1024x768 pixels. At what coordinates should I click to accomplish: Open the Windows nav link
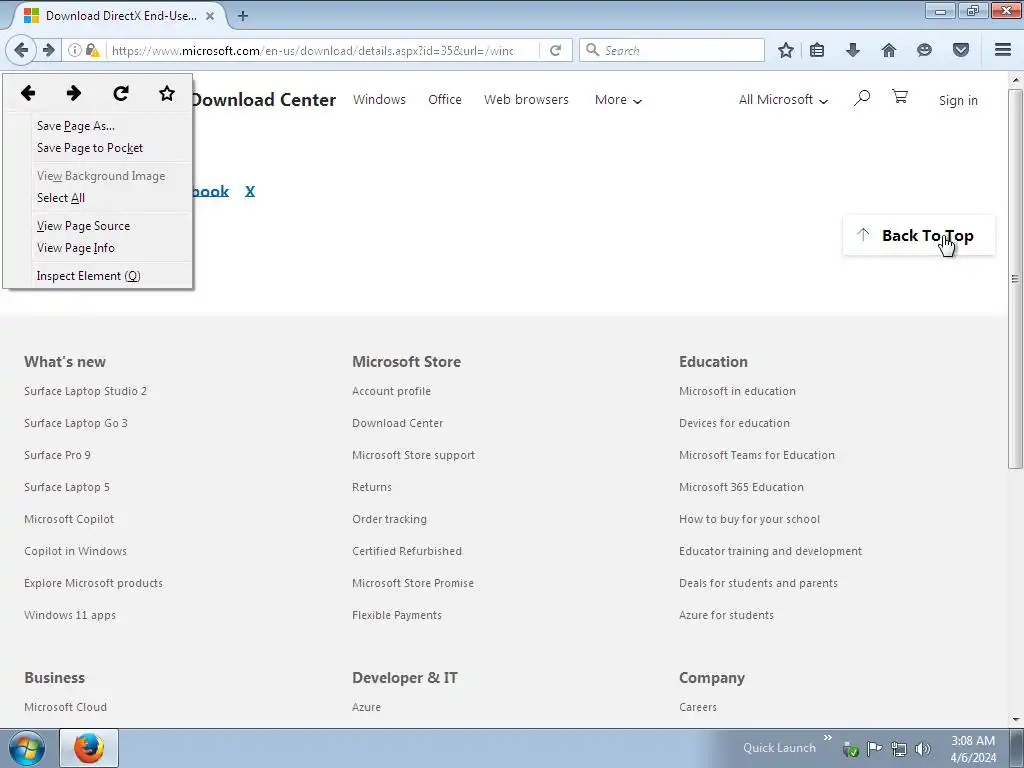379,99
